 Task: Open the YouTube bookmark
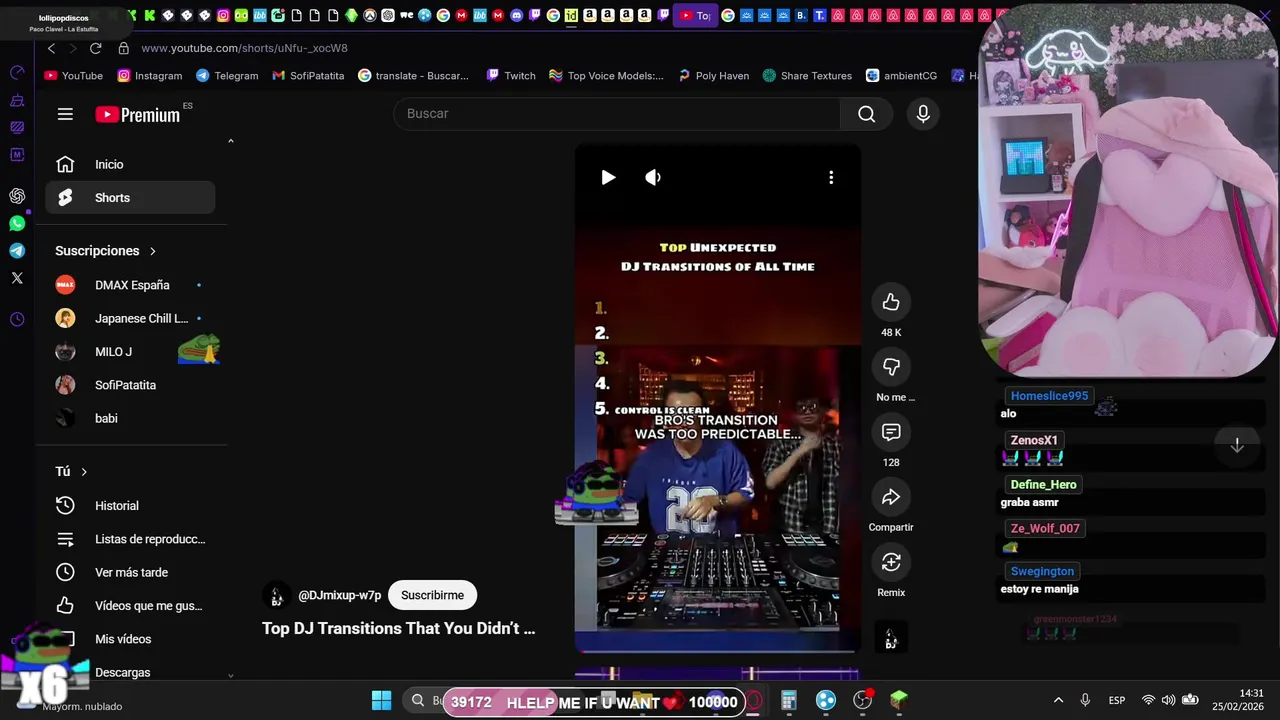[73, 76]
